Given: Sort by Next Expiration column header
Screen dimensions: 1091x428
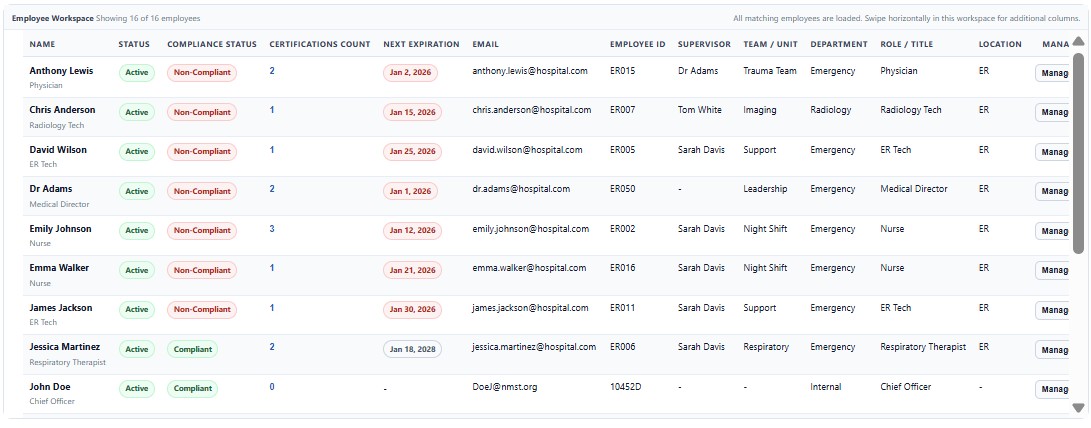Looking at the screenshot, I should pos(422,44).
